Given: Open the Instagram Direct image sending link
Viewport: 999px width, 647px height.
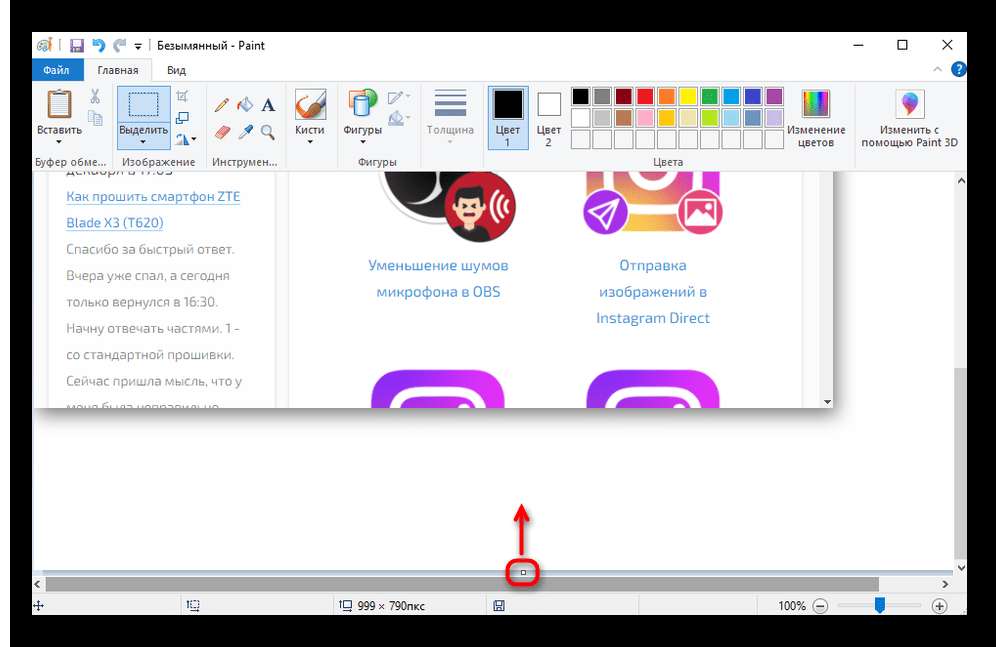Looking at the screenshot, I should (653, 291).
